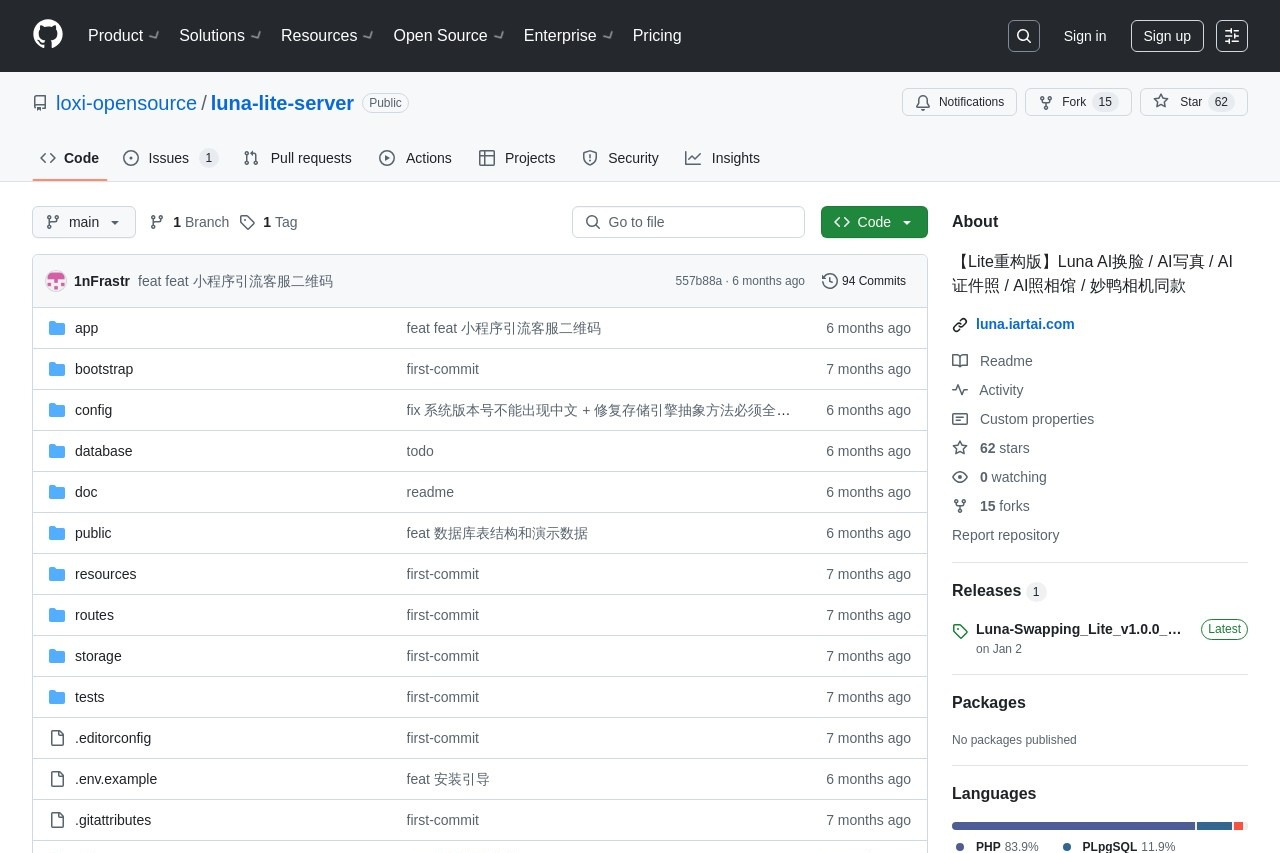Viewport: 1280px width, 853px height.
Task: Expand the Open Source menu
Action: point(448,36)
